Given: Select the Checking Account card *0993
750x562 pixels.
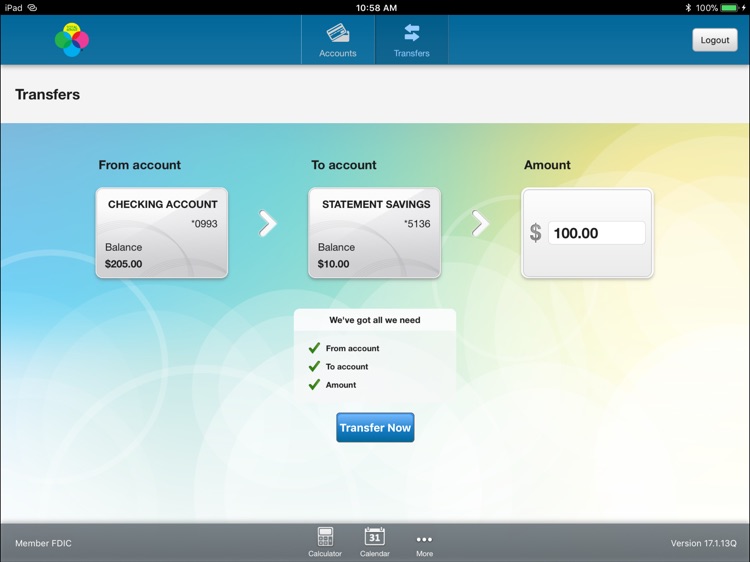Looking at the screenshot, I should [162, 233].
